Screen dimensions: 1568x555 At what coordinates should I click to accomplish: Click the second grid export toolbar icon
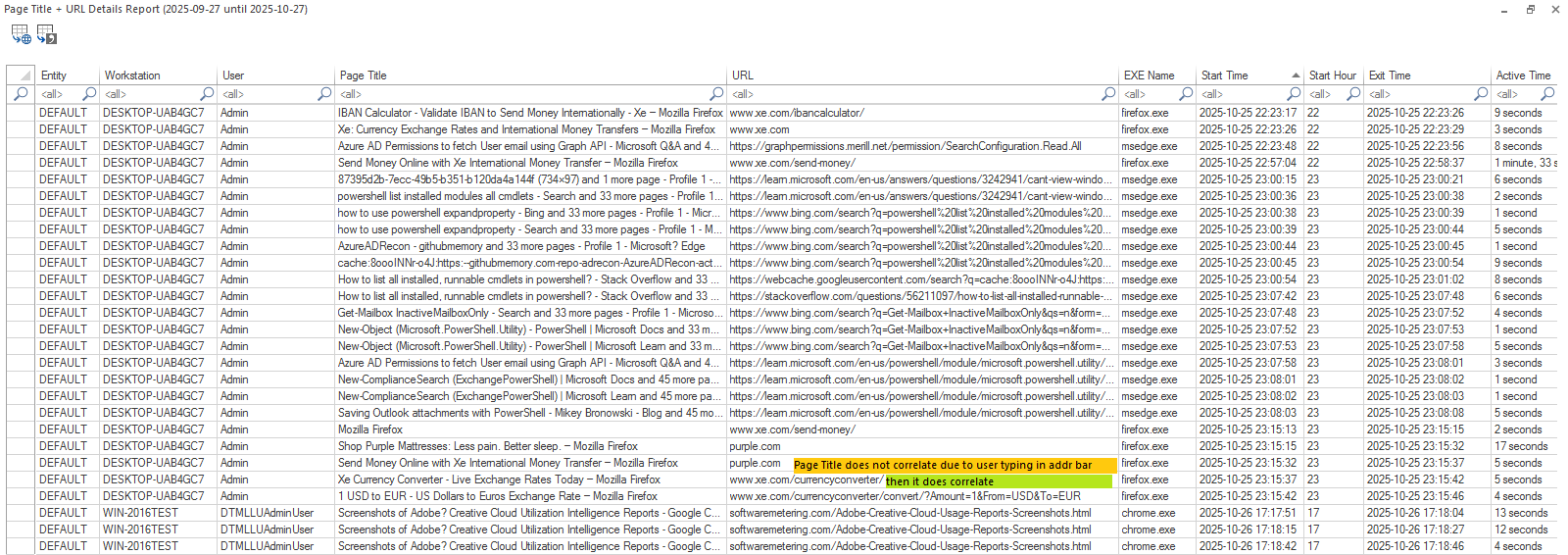47,34
